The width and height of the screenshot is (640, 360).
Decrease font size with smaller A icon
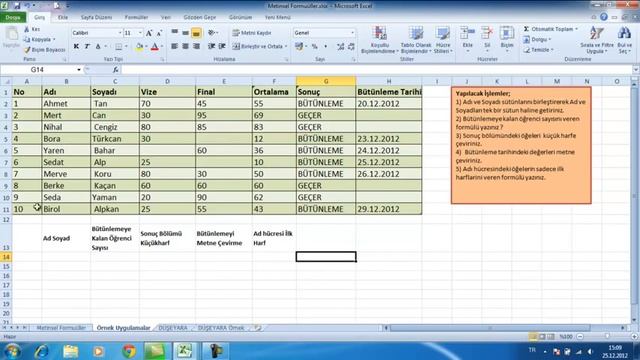pos(159,33)
